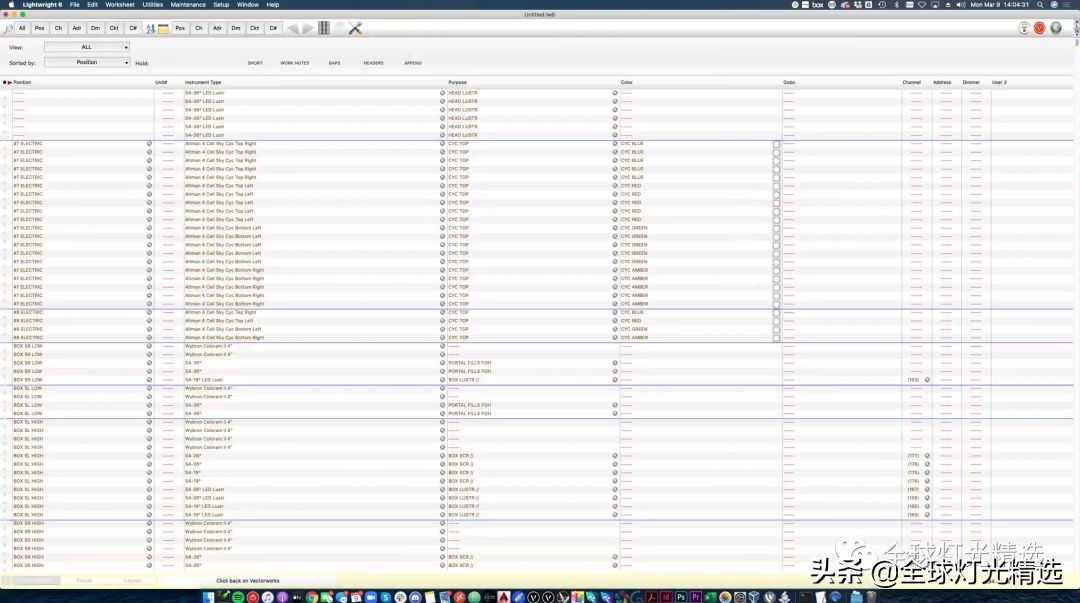Click the magnifying glass find icon
This screenshot has width=1080, height=603.
click(8, 28)
